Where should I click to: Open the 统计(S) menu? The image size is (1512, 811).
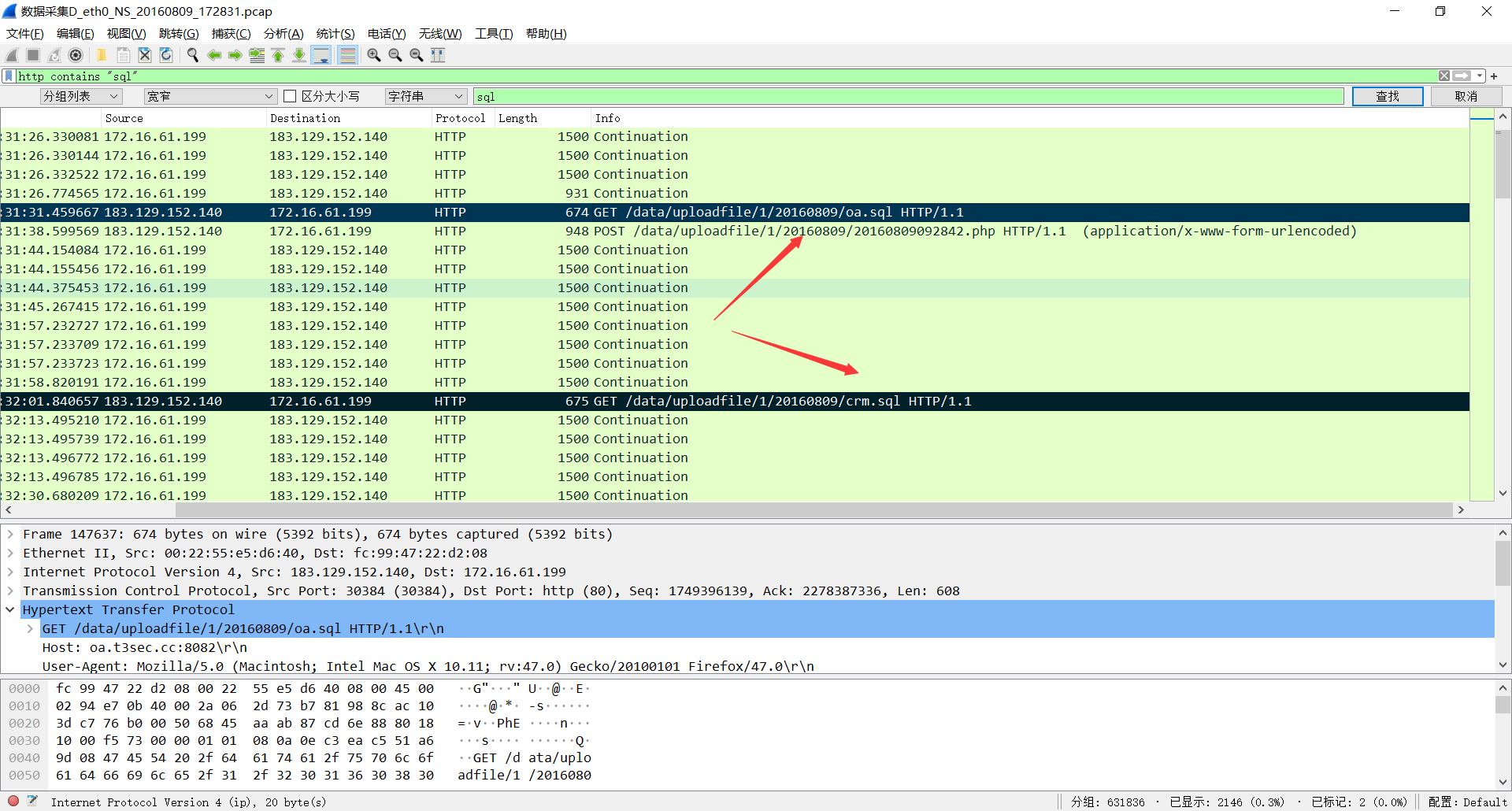point(335,34)
